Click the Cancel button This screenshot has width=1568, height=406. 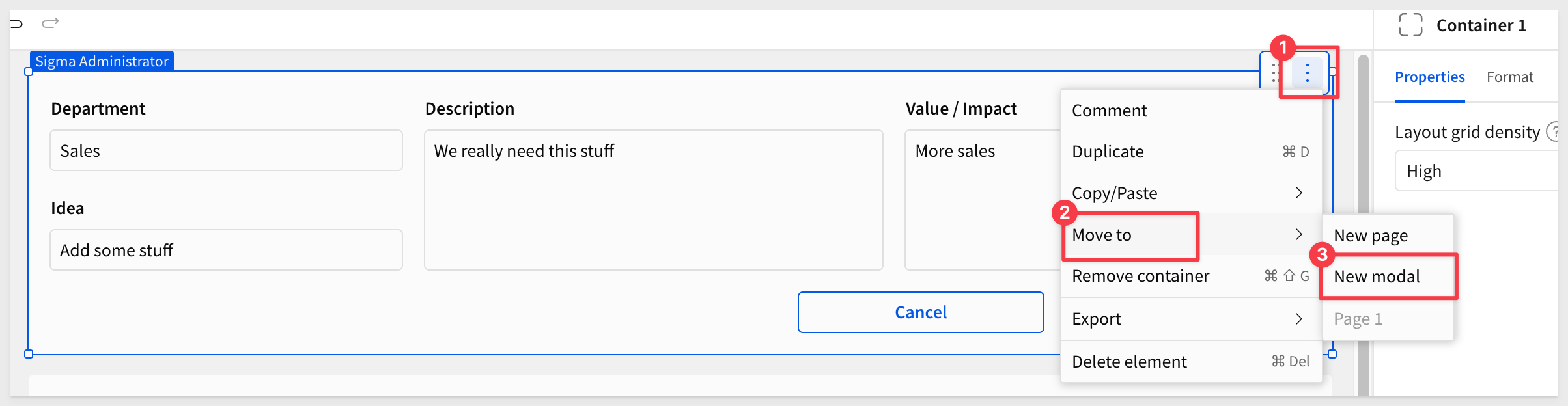click(921, 312)
